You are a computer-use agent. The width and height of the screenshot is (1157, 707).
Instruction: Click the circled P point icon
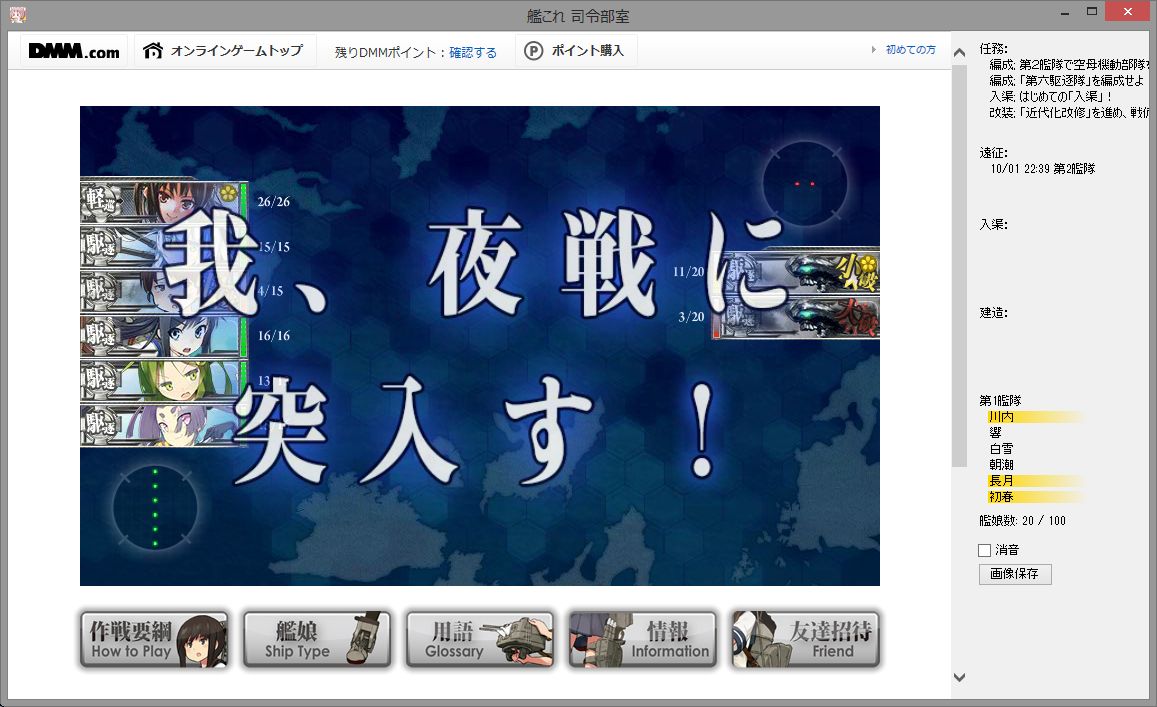coord(533,51)
